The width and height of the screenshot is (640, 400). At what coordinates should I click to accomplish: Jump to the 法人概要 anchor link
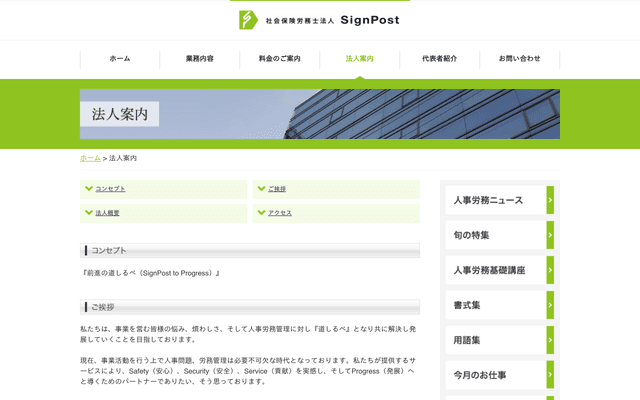point(107,213)
